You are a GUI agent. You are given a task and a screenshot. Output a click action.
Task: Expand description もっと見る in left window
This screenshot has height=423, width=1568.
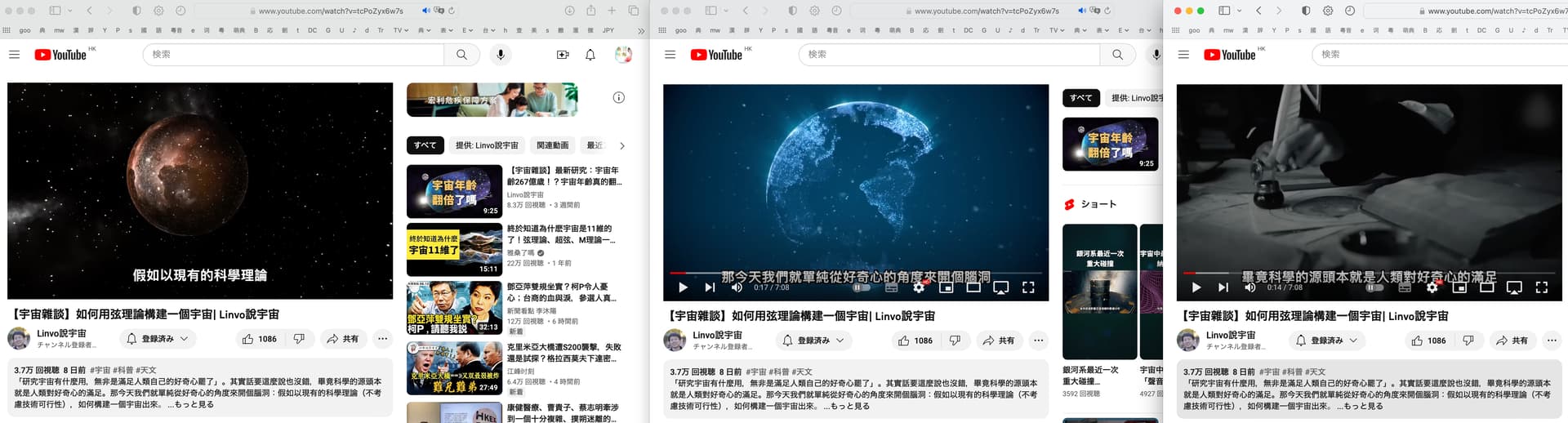point(193,404)
